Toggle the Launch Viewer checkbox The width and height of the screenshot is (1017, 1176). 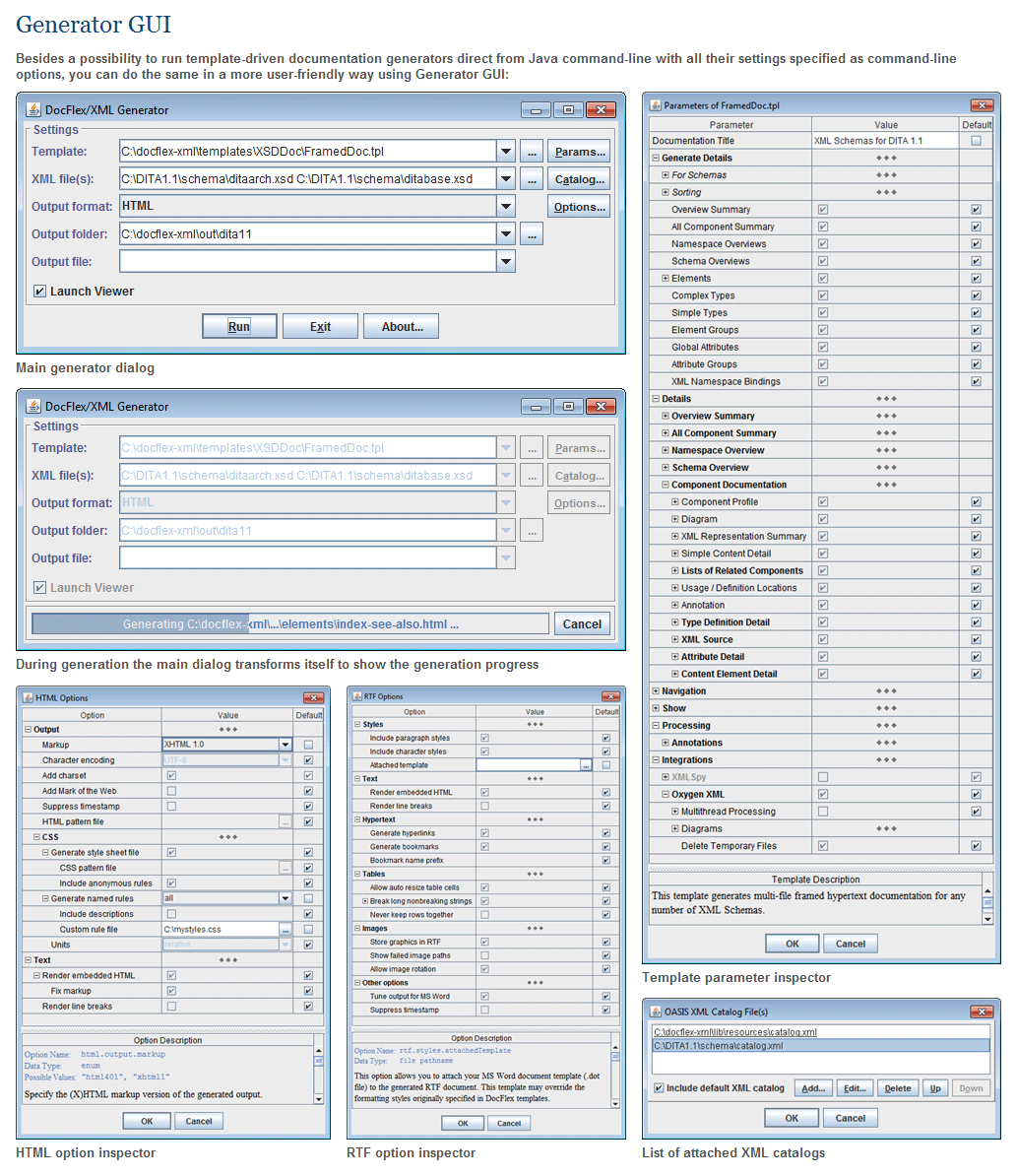[40, 292]
